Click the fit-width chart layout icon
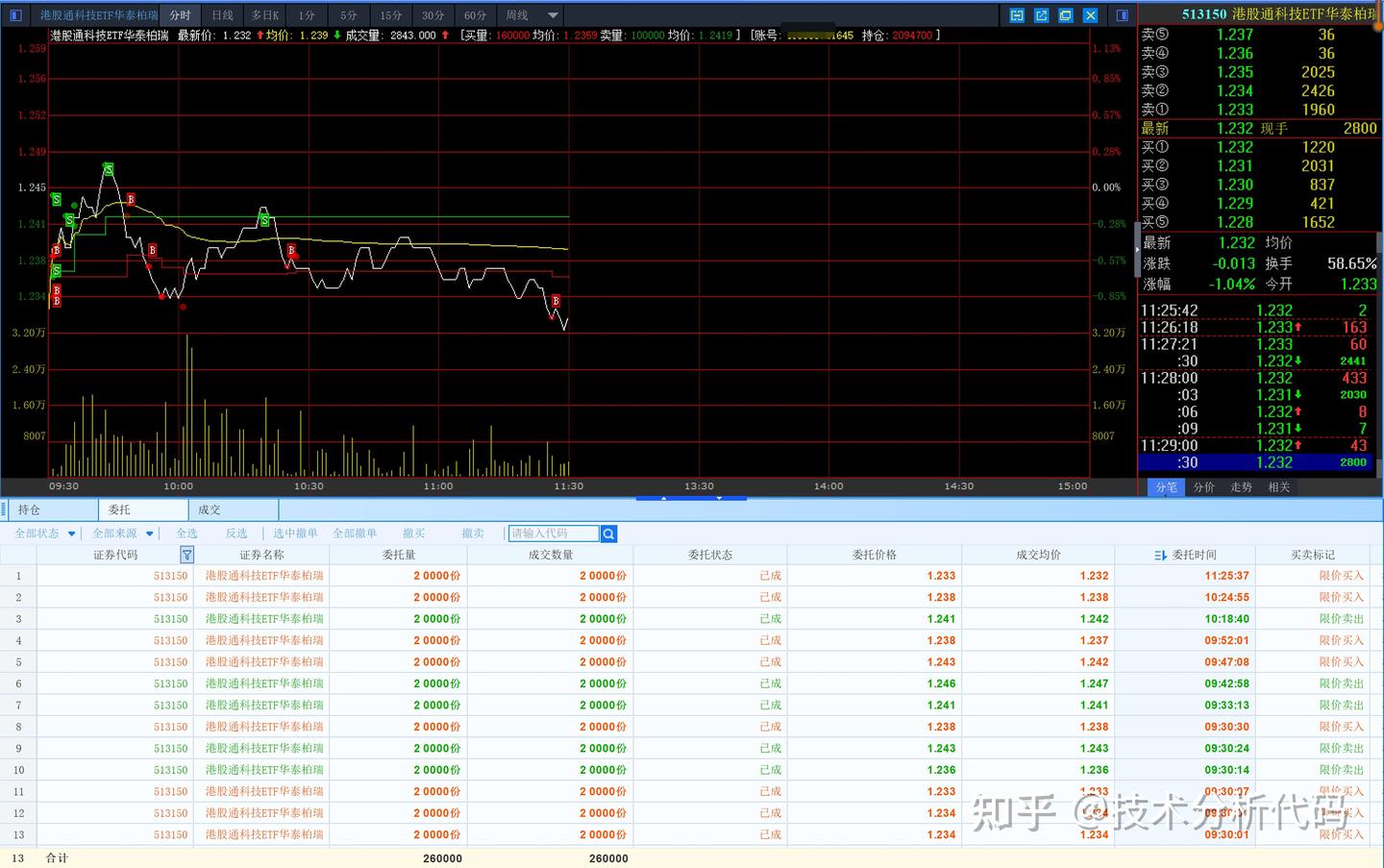Screen dimensions: 1384x868 (1017, 15)
